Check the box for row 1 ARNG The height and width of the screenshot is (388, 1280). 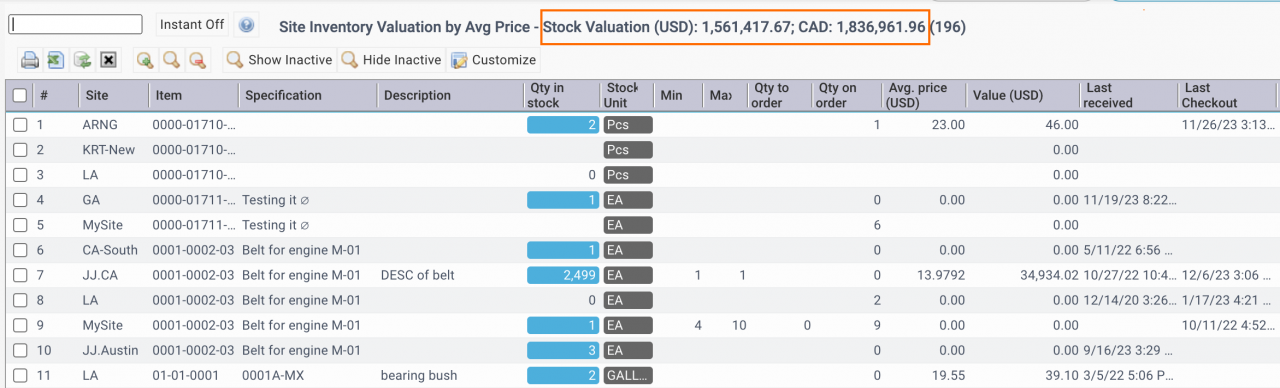point(20,125)
